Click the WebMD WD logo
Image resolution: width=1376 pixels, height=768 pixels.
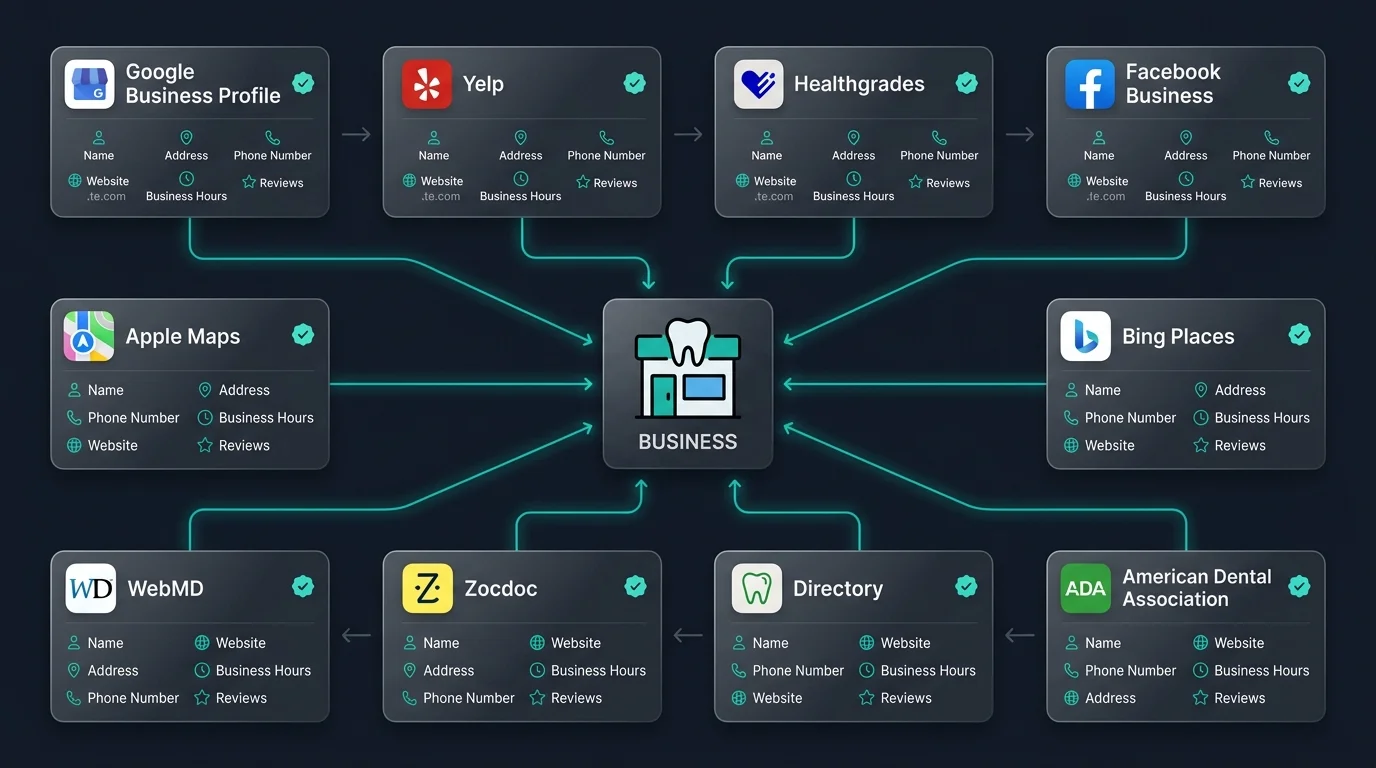pos(91,588)
